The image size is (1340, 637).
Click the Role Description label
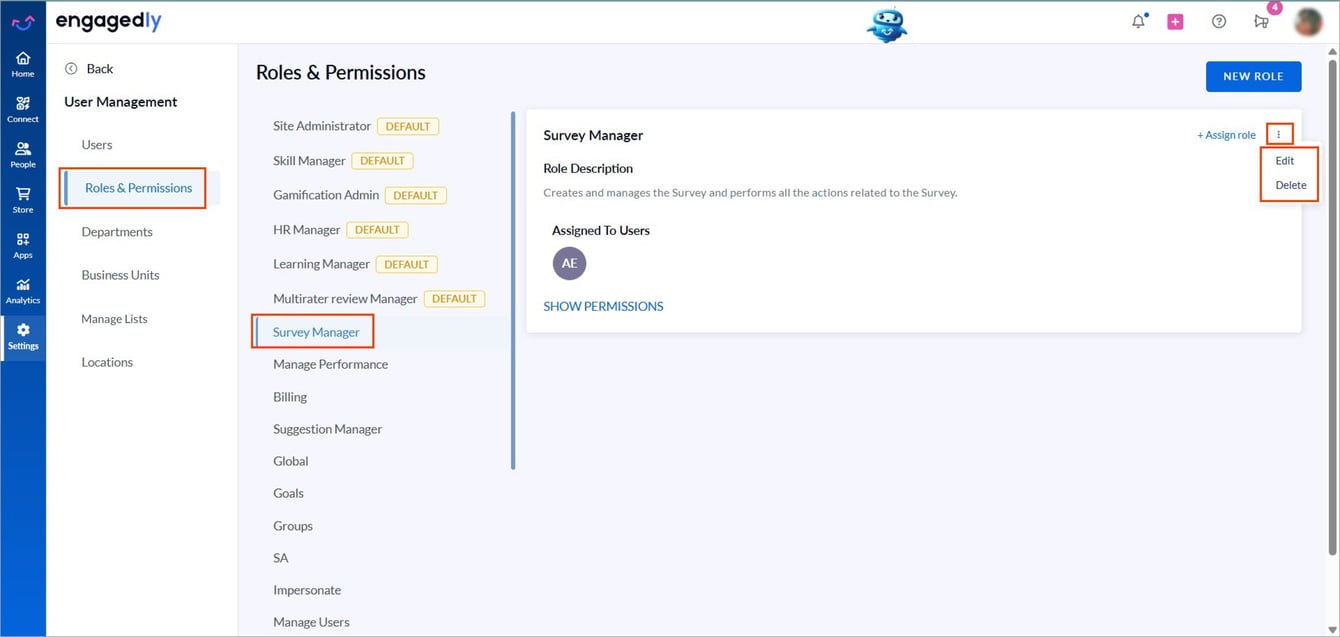coord(588,168)
